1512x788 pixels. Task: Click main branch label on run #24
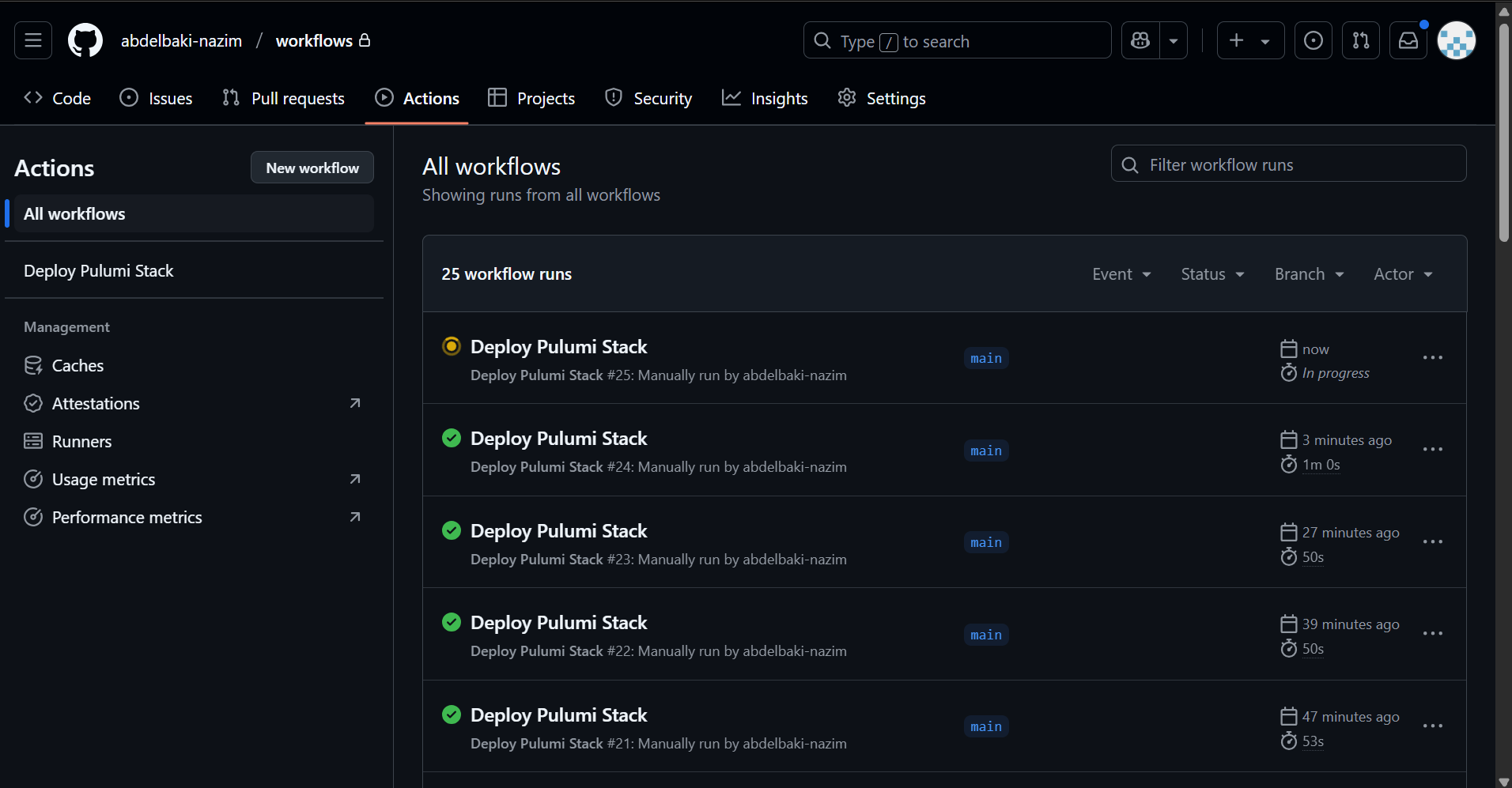click(x=986, y=451)
